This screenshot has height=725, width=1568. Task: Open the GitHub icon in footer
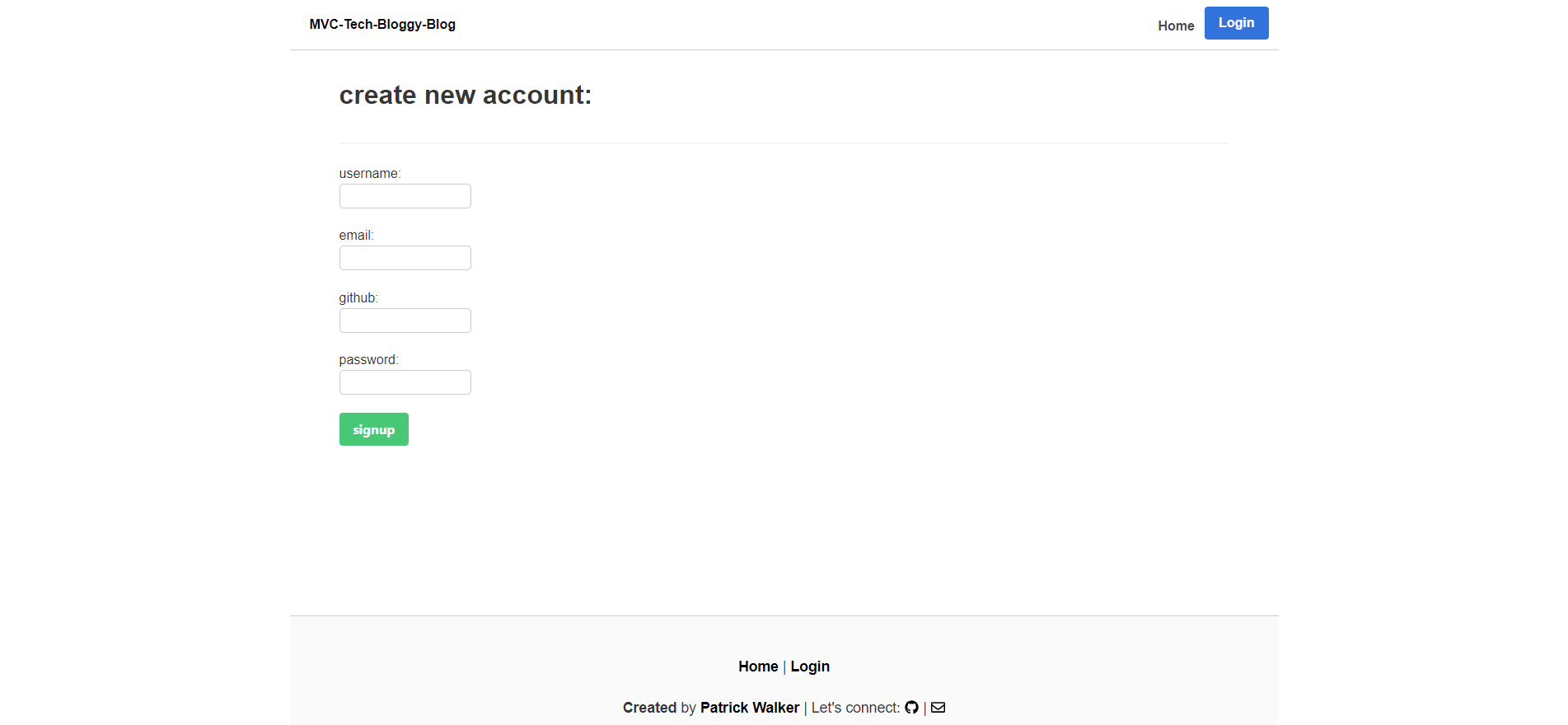coord(911,708)
